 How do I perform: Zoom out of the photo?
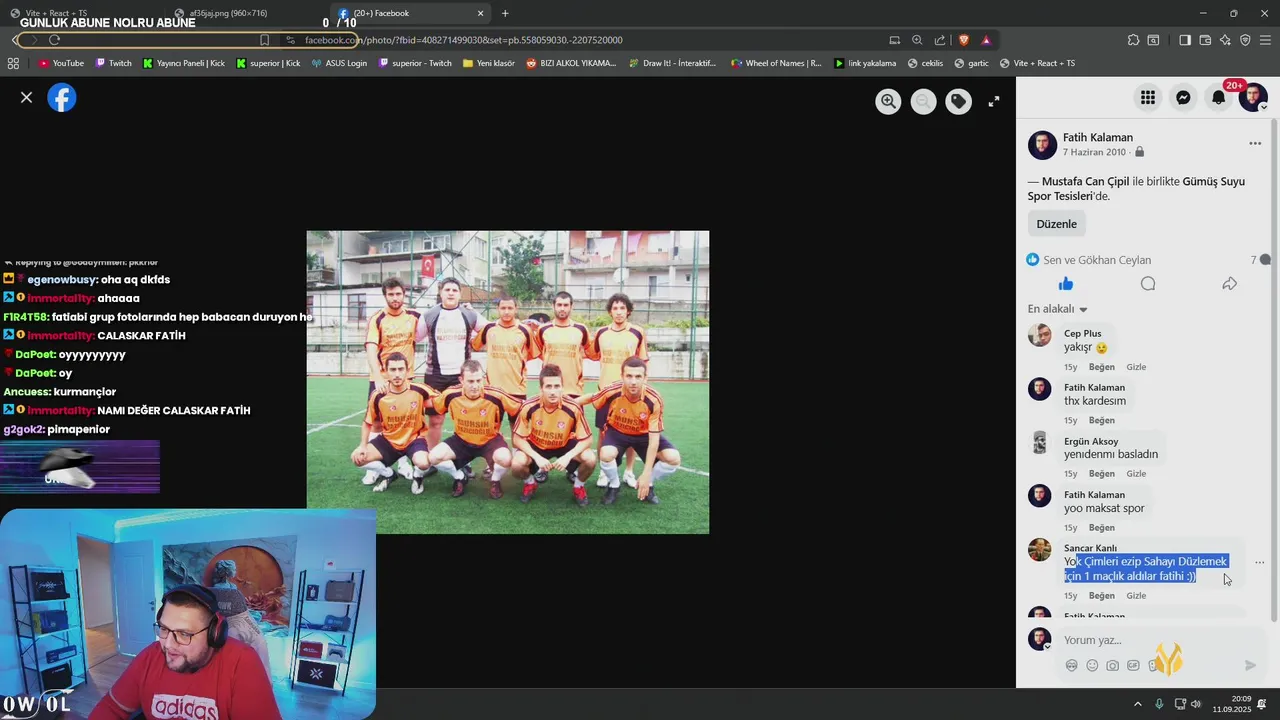coord(923,101)
